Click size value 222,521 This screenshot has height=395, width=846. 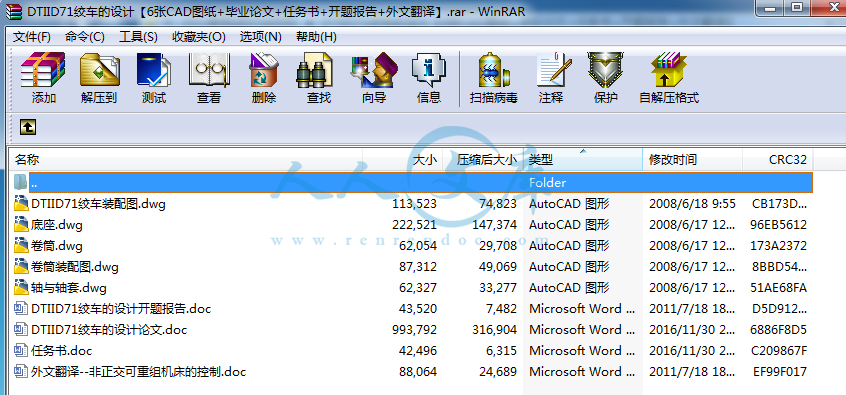(x=414, y=225)
